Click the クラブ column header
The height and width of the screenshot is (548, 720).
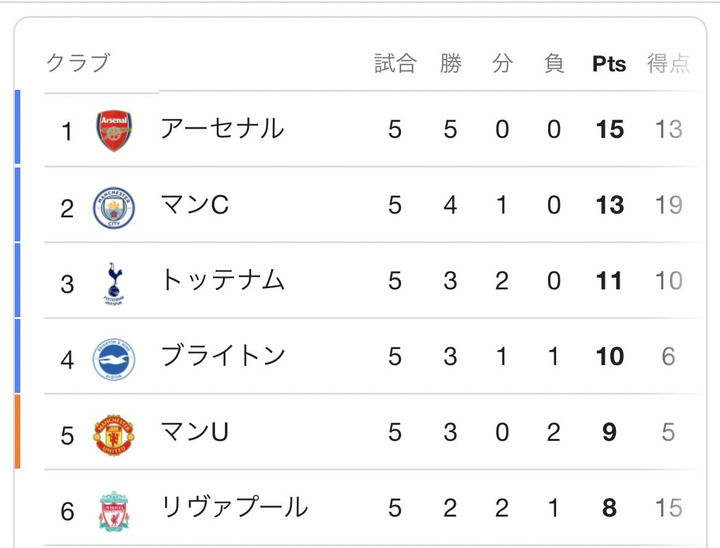tap(77, 63)
